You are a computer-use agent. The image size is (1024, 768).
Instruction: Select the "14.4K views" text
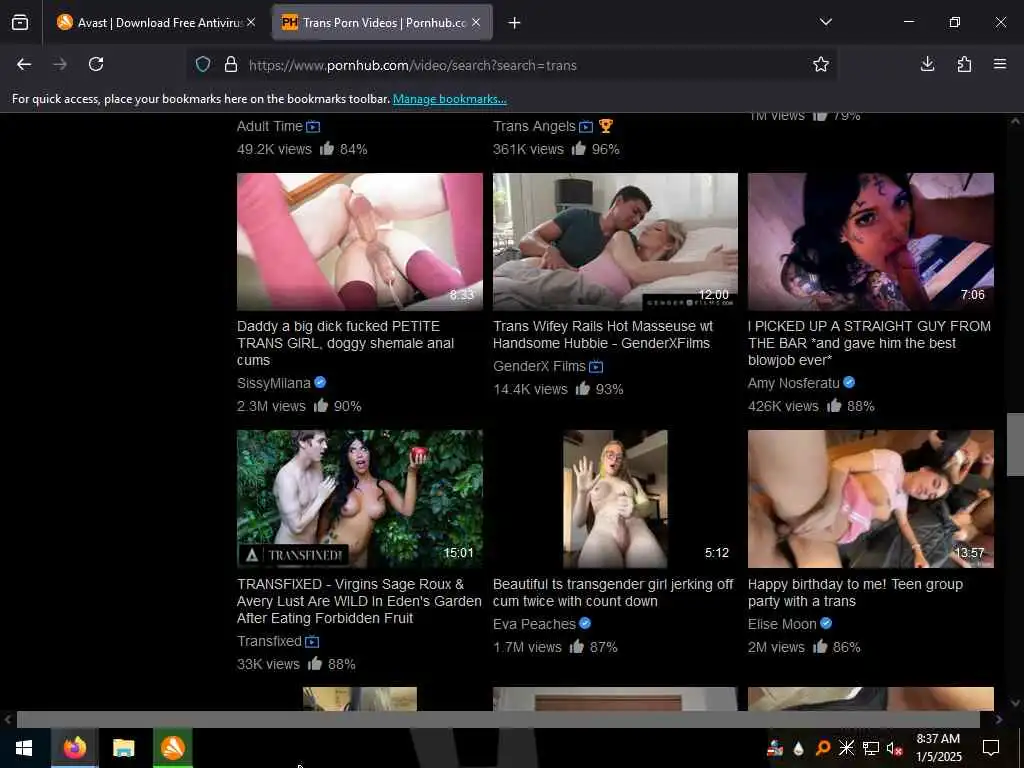click(x=530, y=390)
